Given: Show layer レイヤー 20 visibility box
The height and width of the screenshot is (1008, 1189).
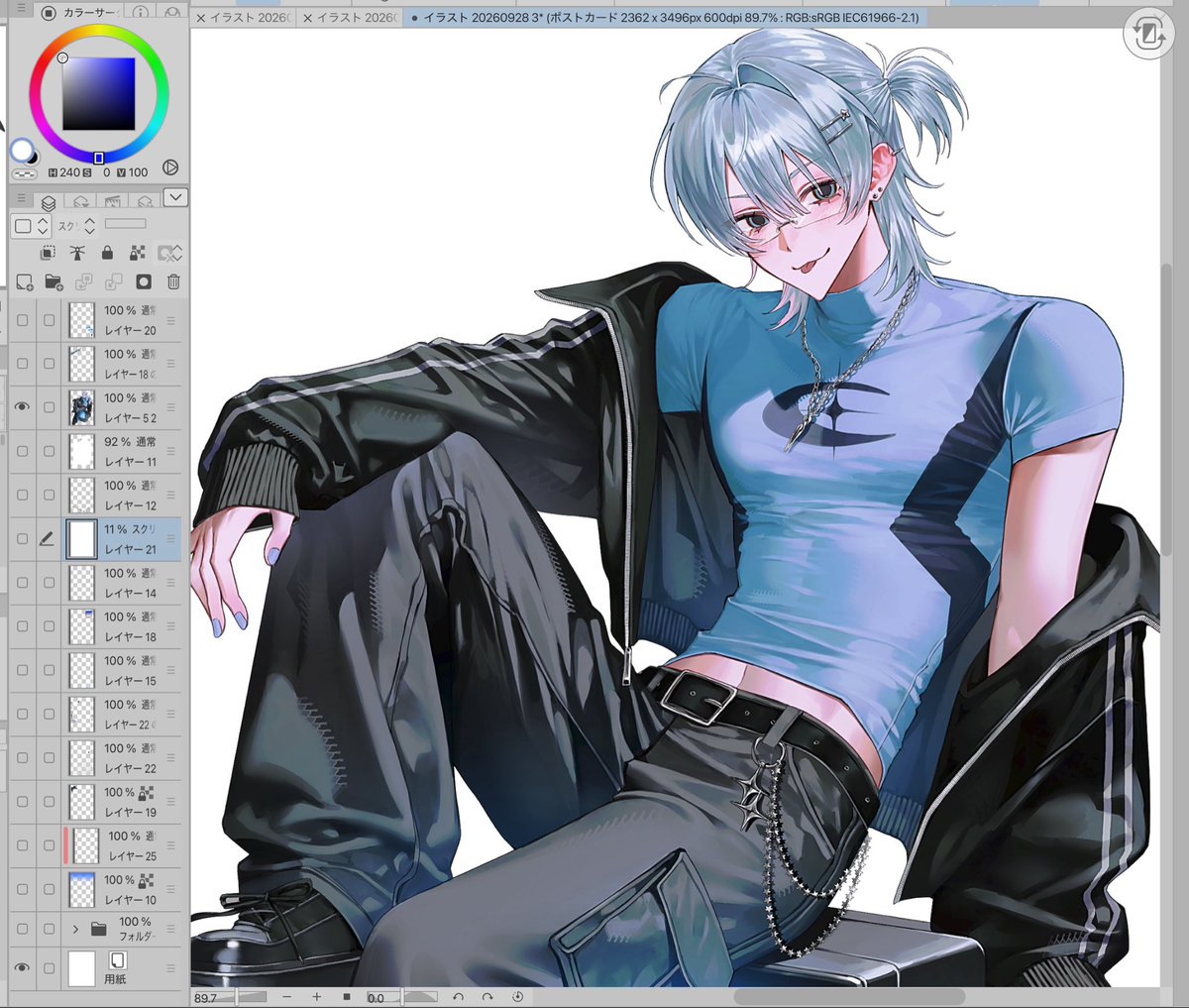Looking at the screenshot, I should coord(23,320).
